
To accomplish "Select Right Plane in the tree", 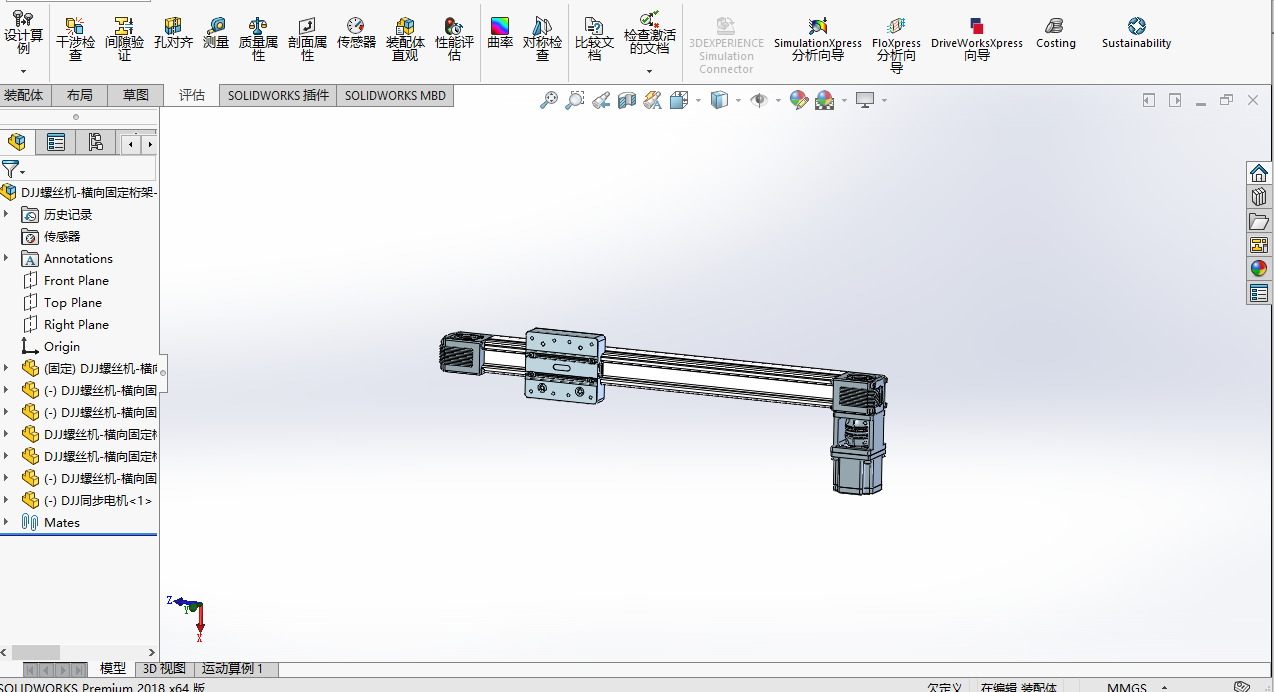I will click(76, 324).
